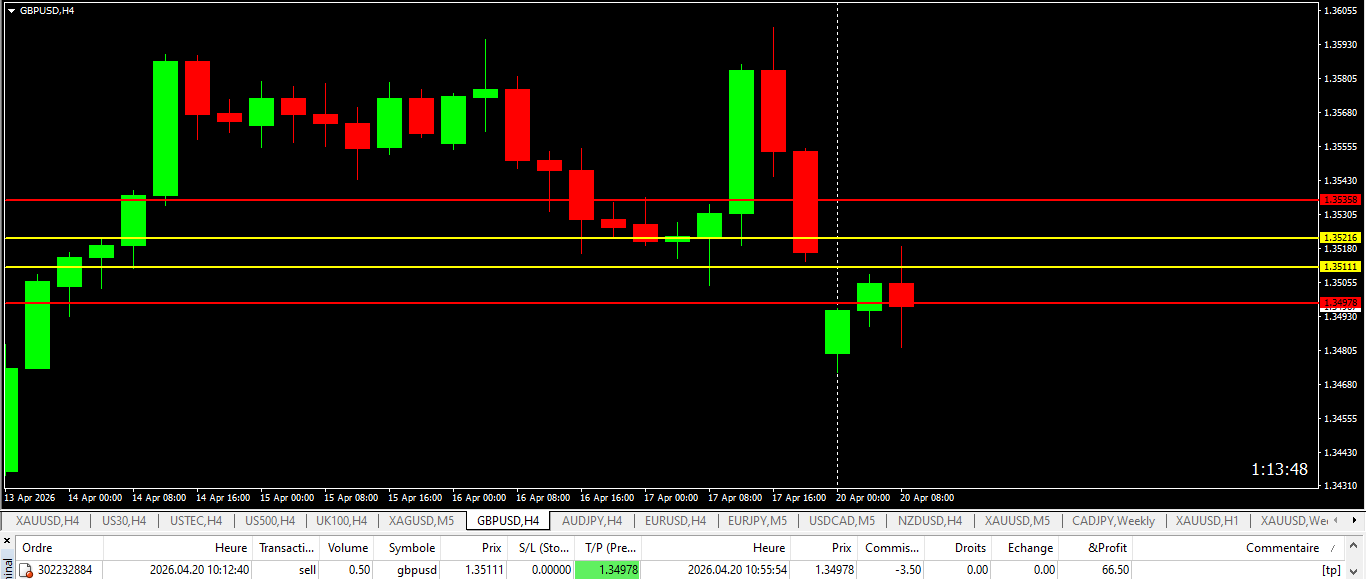
Task: Switch to the AUDJPY,H4 chart tab
Action: [592, 521]
